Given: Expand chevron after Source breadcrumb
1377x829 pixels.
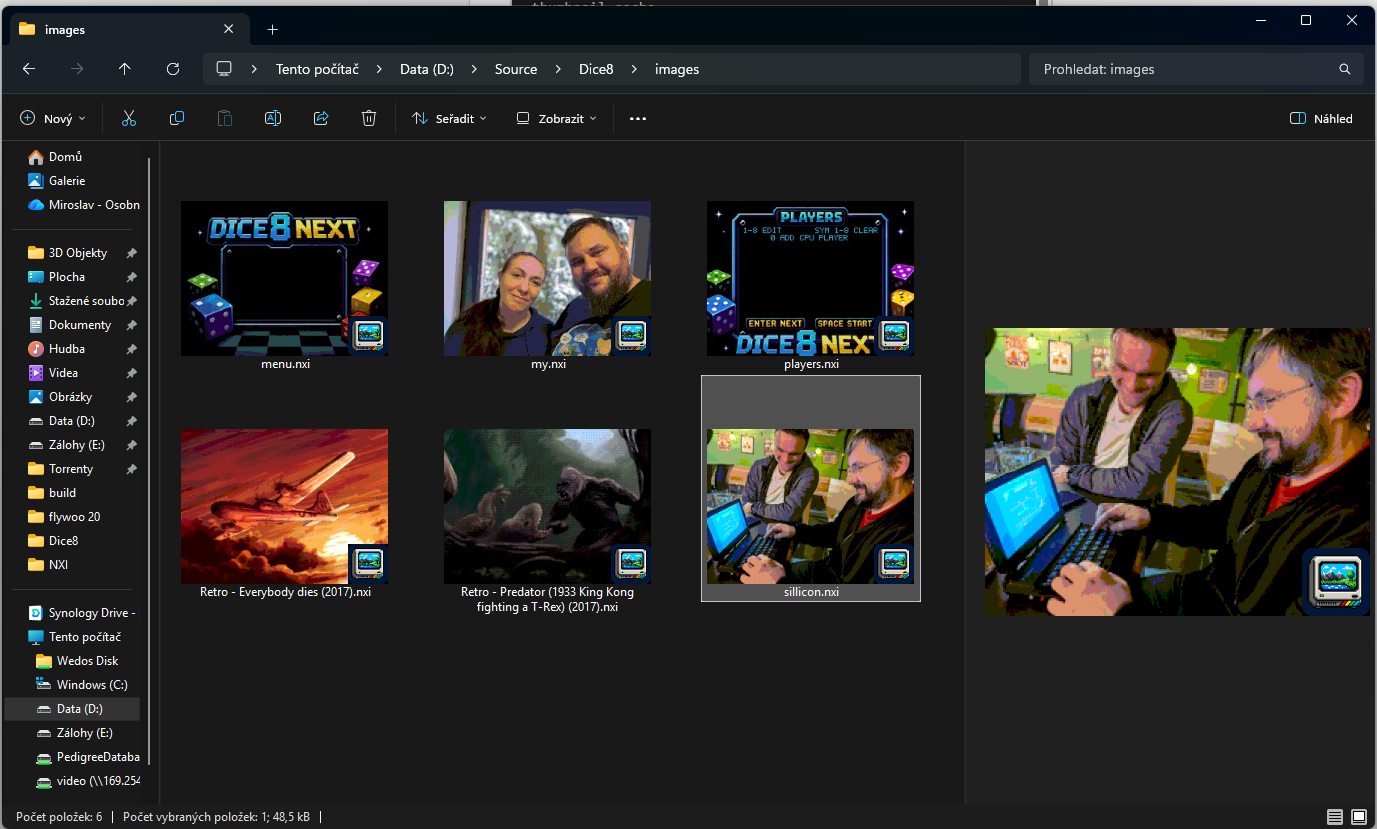Looking at the screenshot, I should pos(558,69).
